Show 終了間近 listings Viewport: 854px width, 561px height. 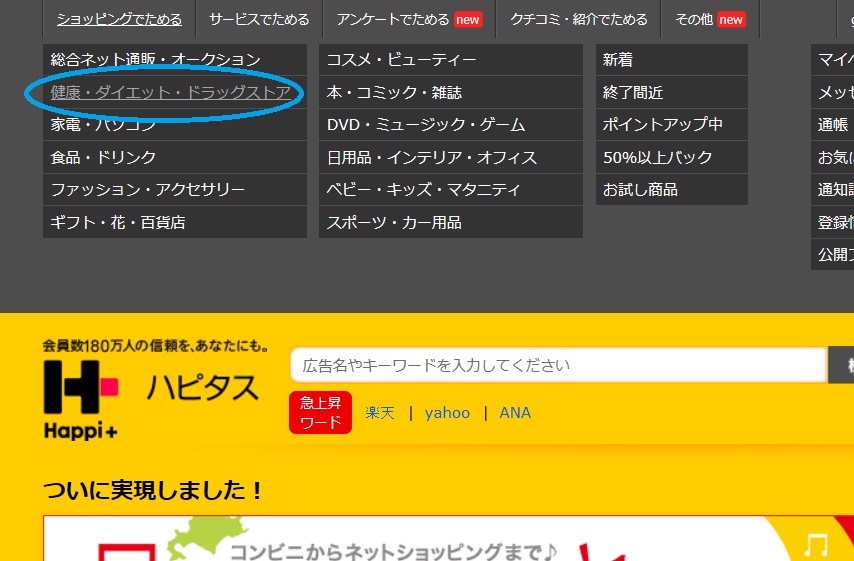tap(672, 92)
